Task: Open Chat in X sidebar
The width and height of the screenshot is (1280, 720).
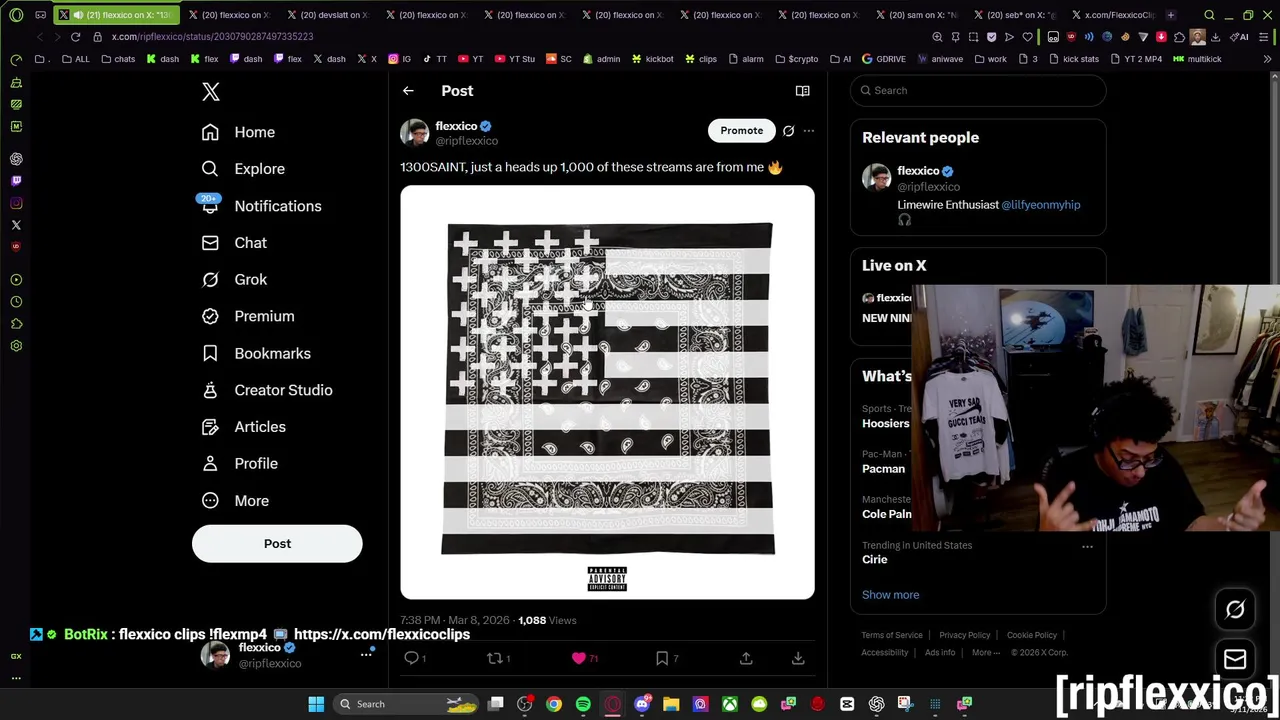Action: pyautogui.click(x=234, y=243)
